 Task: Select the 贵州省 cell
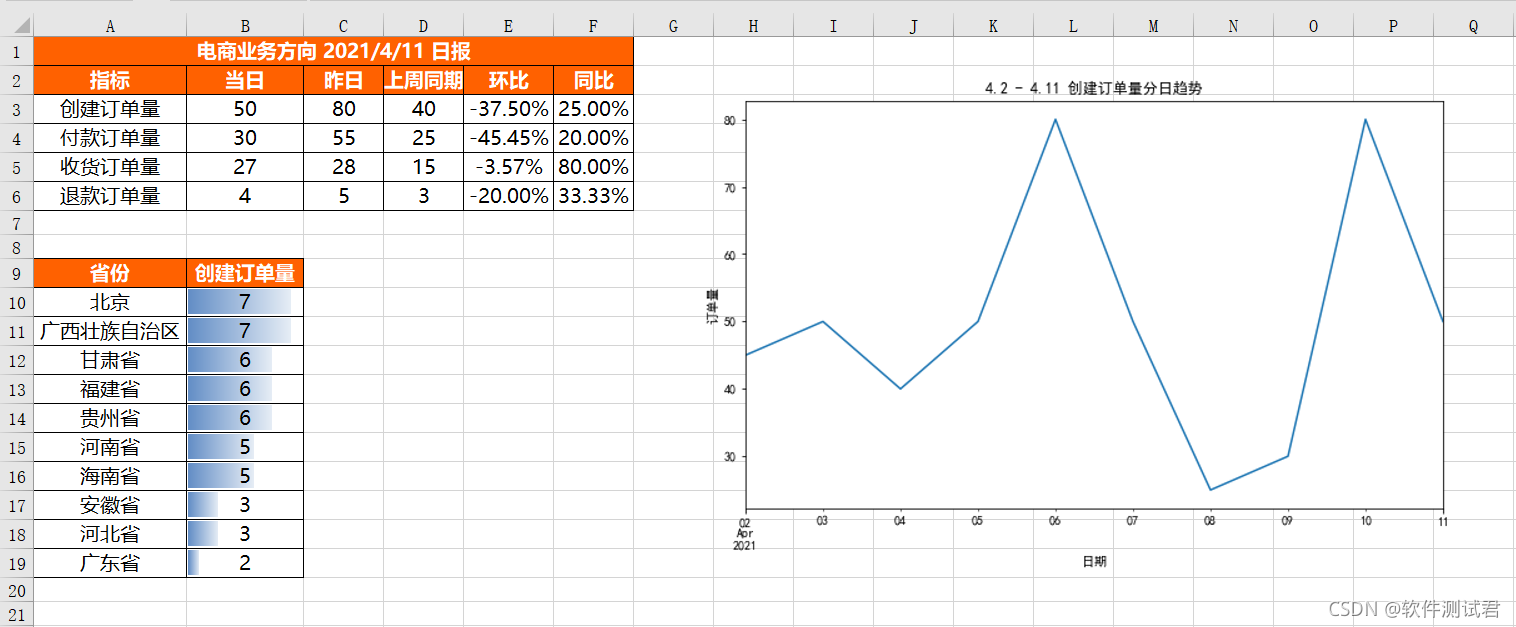(x=110, y=418)
